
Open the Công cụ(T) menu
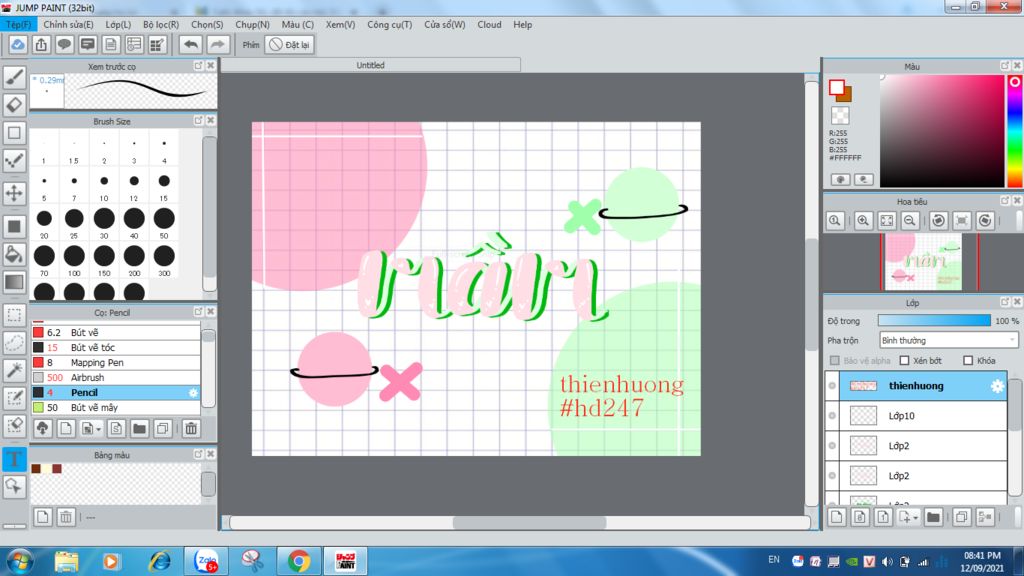coord(389,25)
